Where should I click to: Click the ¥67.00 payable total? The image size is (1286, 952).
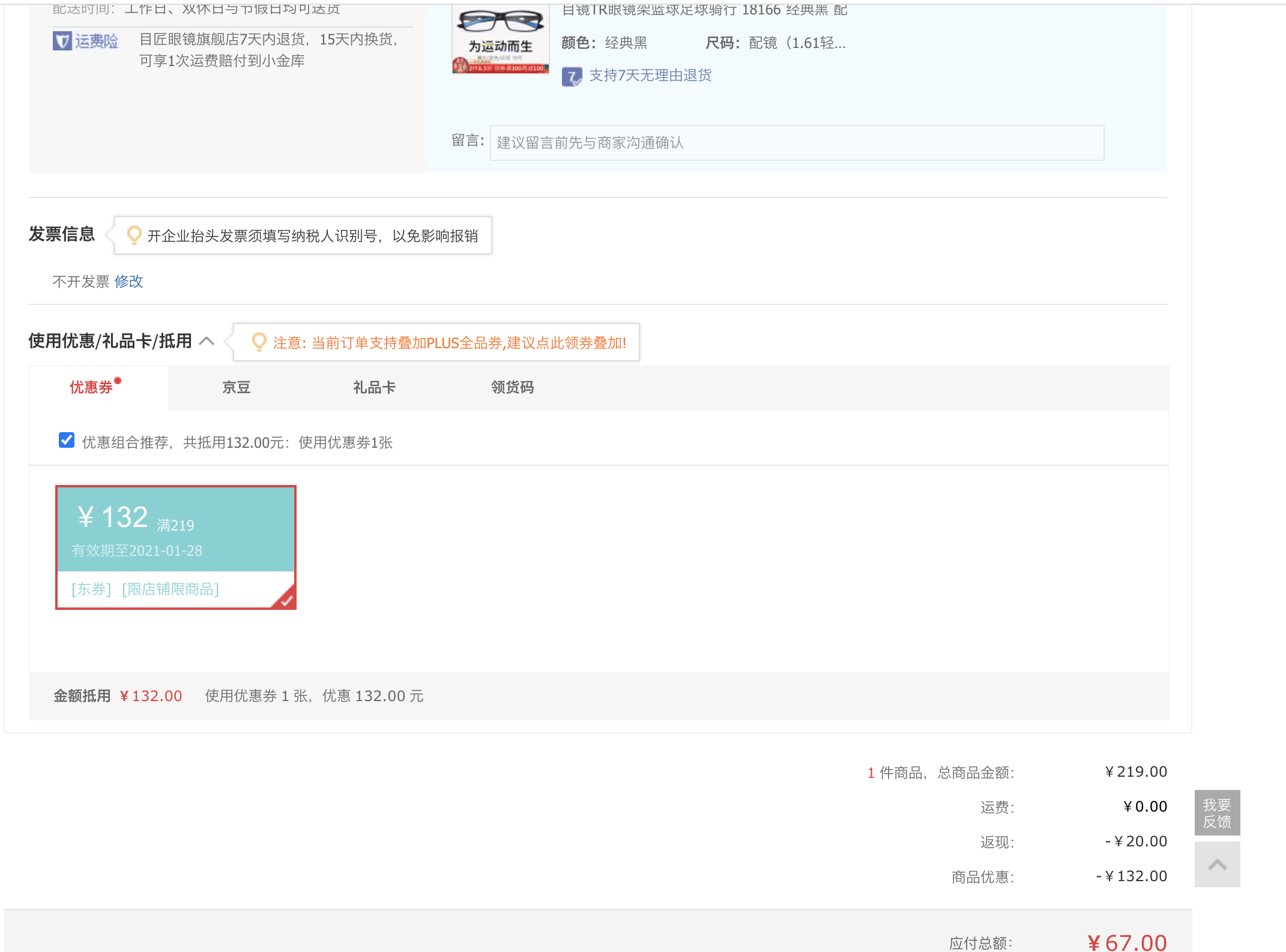click(1127, 942)
